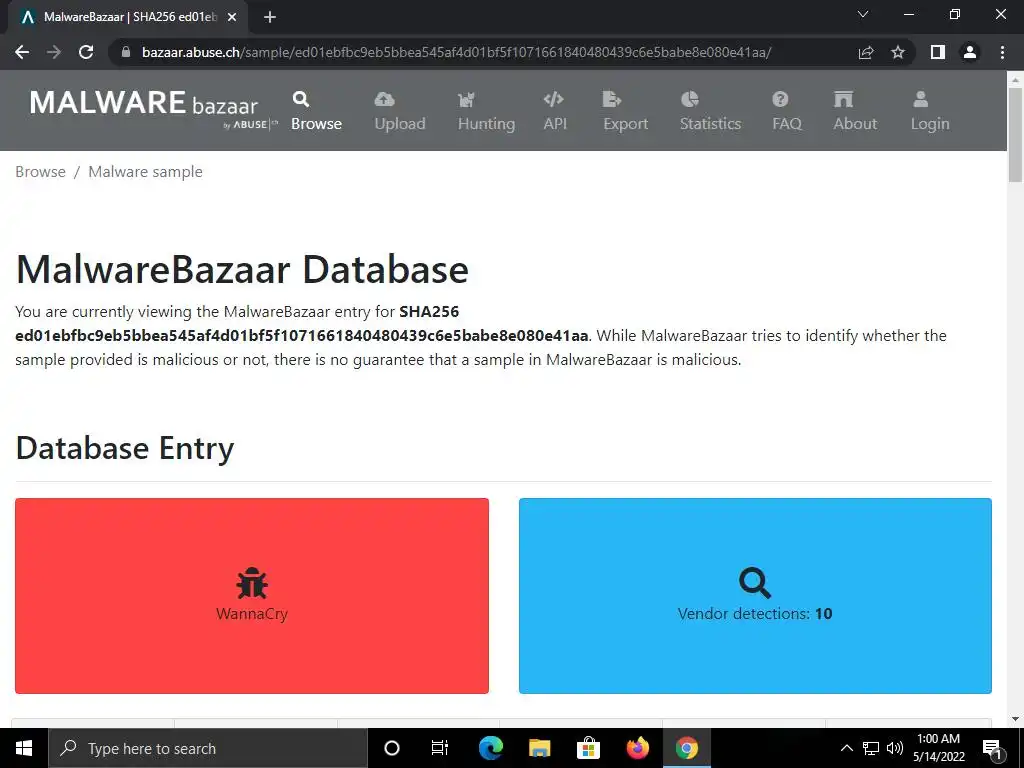Image resolution: width=1024 pixels, height=768 pixels.
Task: Click the Windows Start button
Action: pyautogui.click(x=24, y=748)
